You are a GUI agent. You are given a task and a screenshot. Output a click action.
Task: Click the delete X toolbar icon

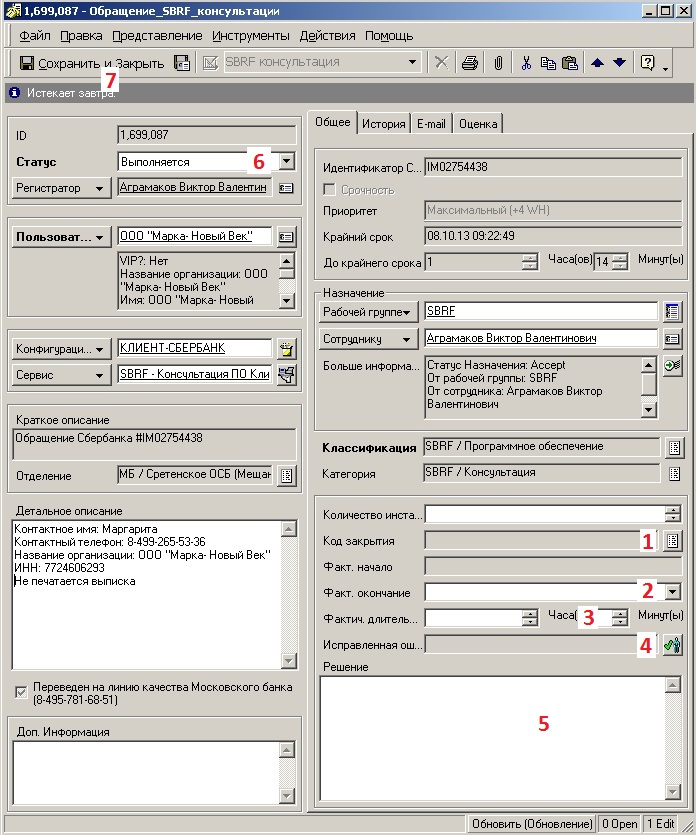(x=441, y=63)
